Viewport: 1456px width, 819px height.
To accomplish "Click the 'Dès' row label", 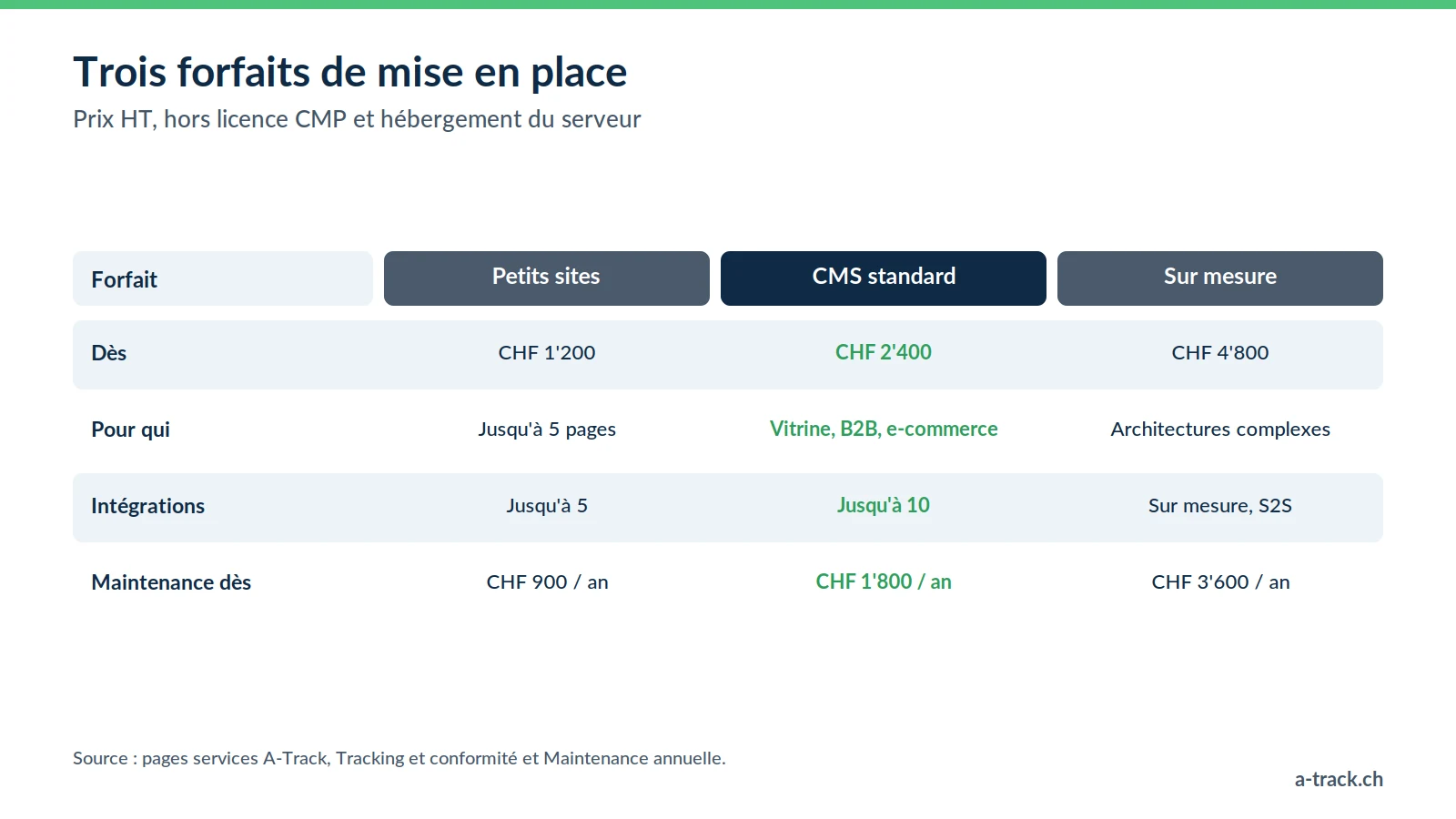I will [x=108, y=353].
